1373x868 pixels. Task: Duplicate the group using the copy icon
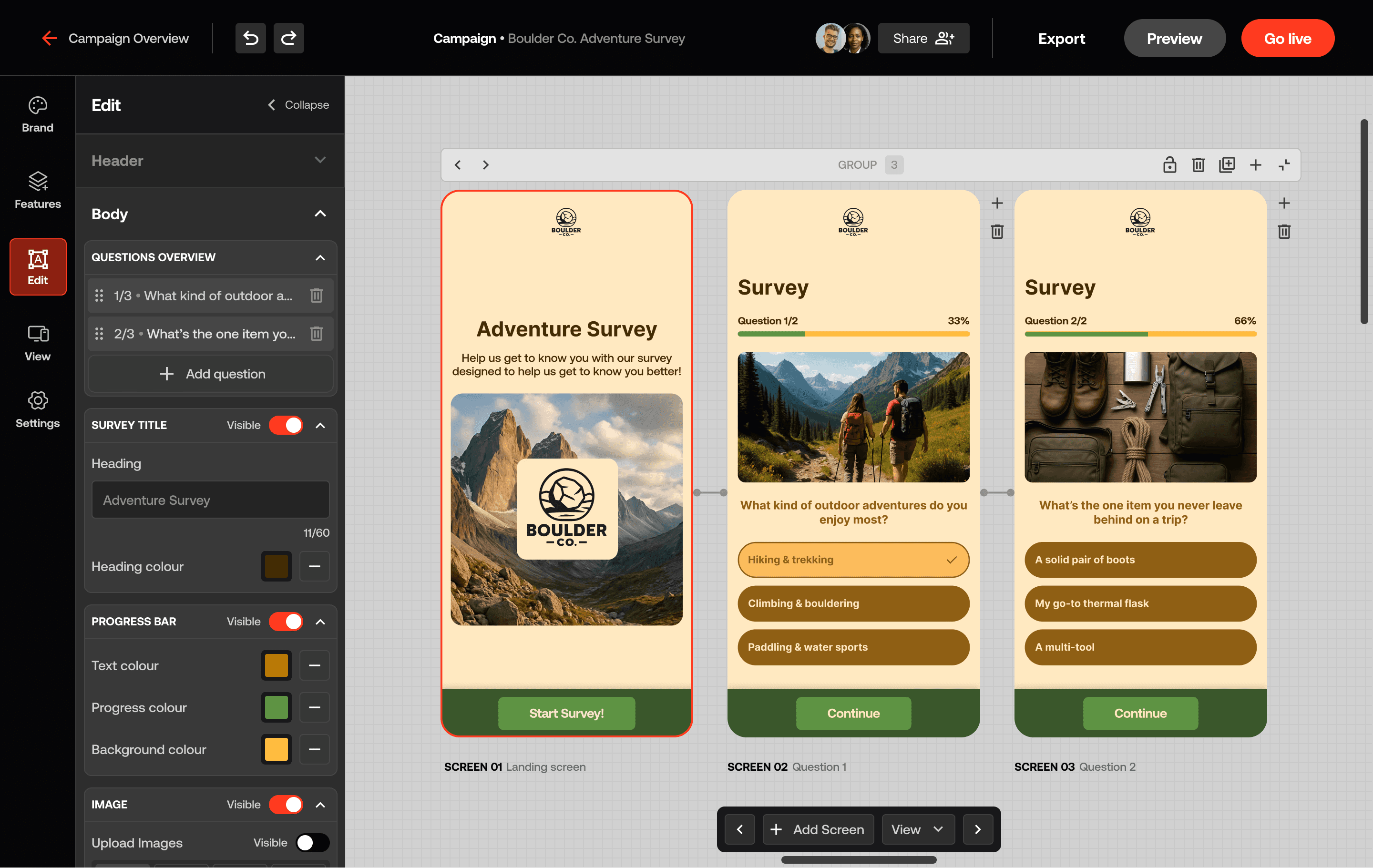[x=1227, y=165]
